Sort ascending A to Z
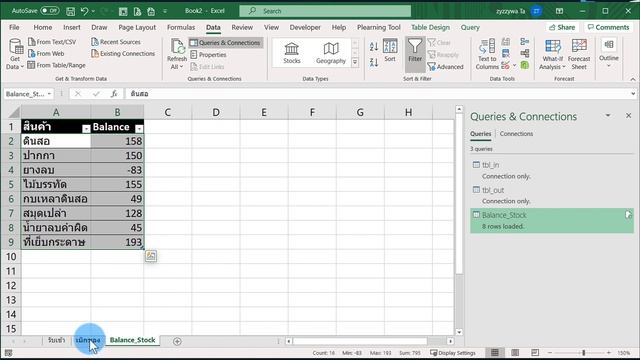The height and width of the screenshot is (360, 640). tap(374, 46)
